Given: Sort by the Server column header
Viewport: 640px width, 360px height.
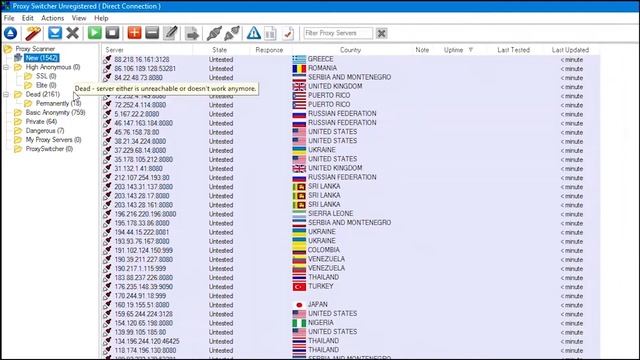Looking at the screenshot, I should click(x=147, y=50).
